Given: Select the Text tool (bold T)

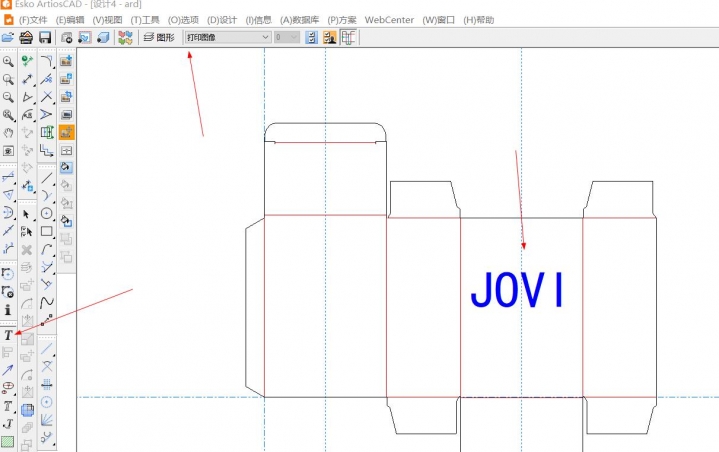Looking at the screenshot, I should [8, 335].
